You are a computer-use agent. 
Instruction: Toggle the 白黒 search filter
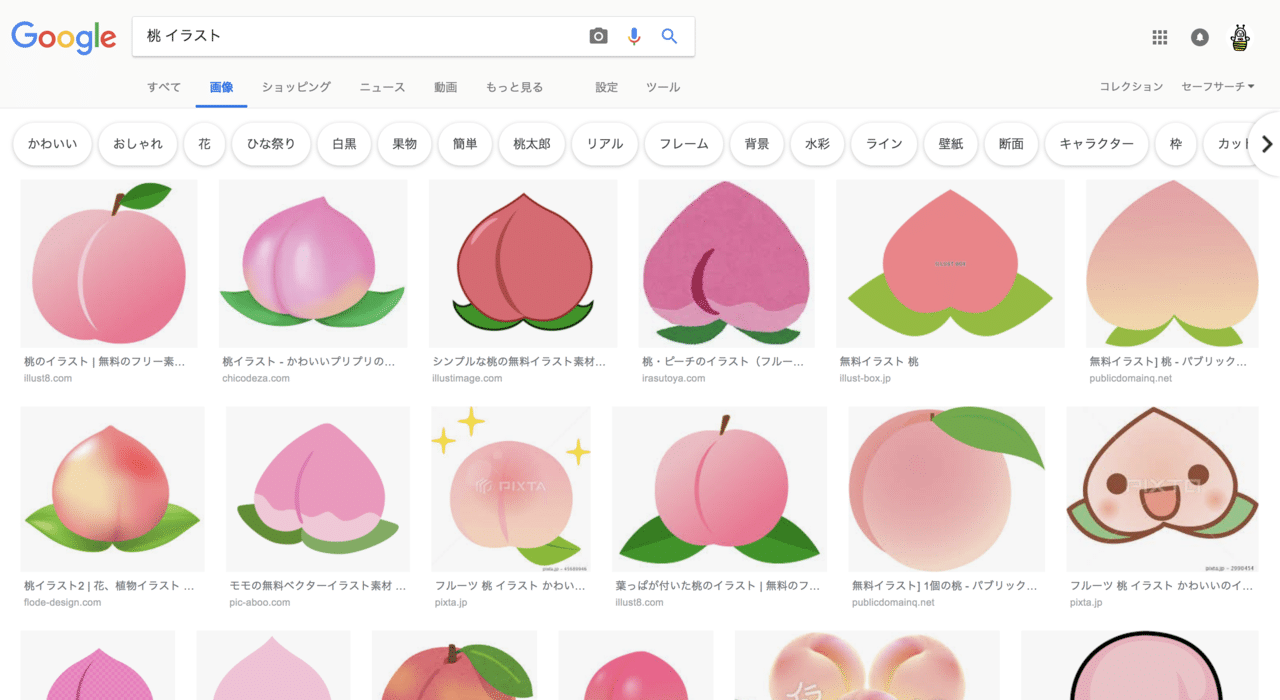pos(344,144)
